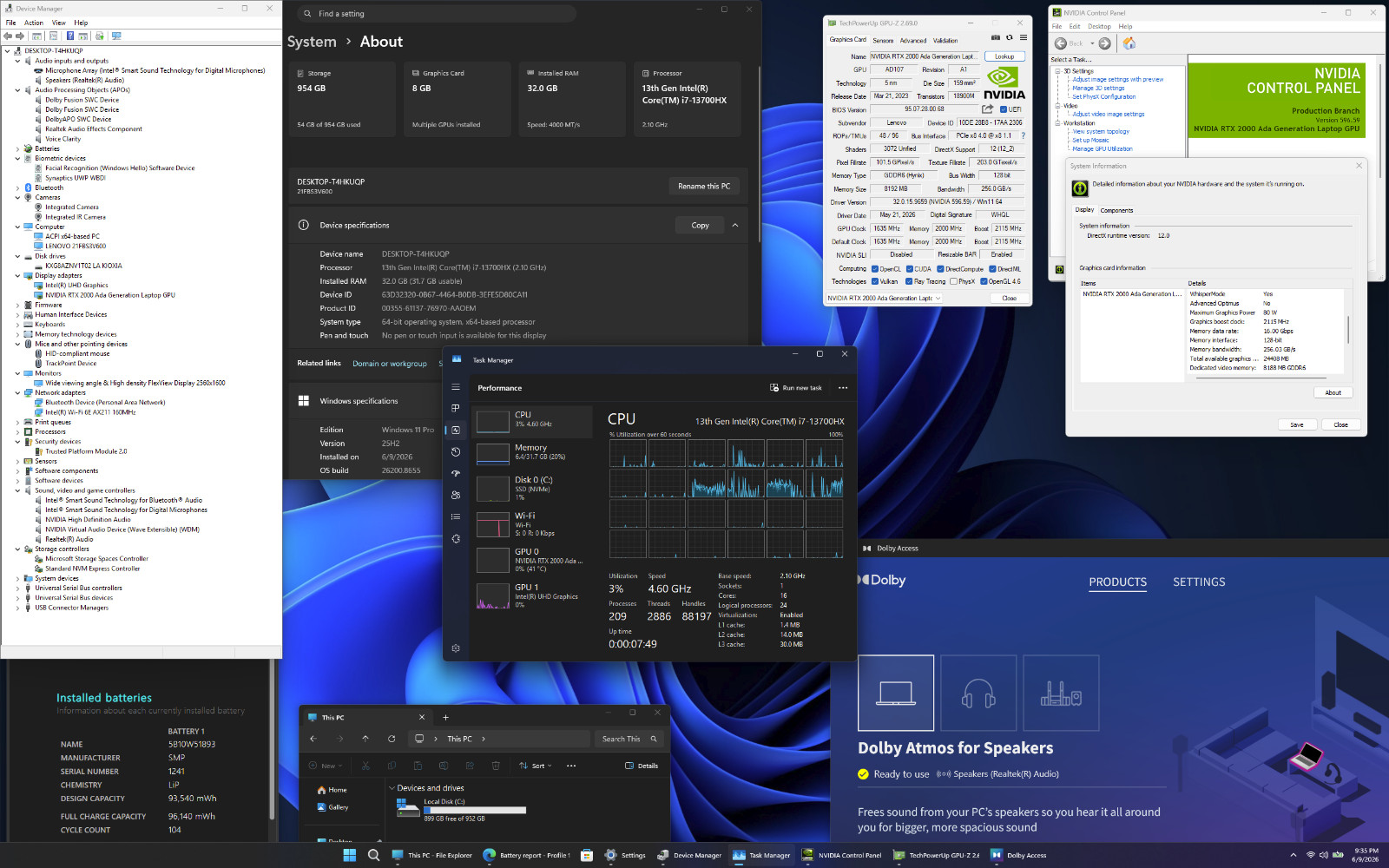Open Manage 3D settings link
Viewport: 1389px width, 868px height.
click(1098, 88)
